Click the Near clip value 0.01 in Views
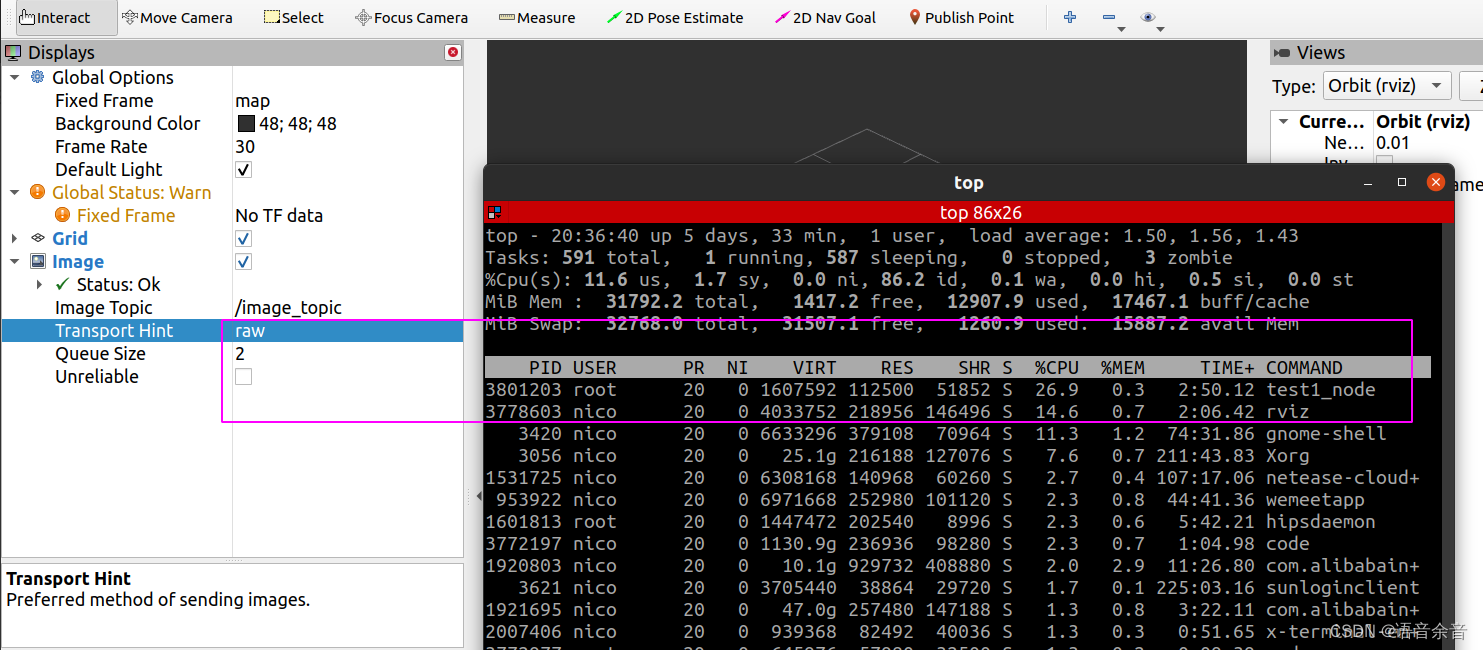 [1393, 143]
